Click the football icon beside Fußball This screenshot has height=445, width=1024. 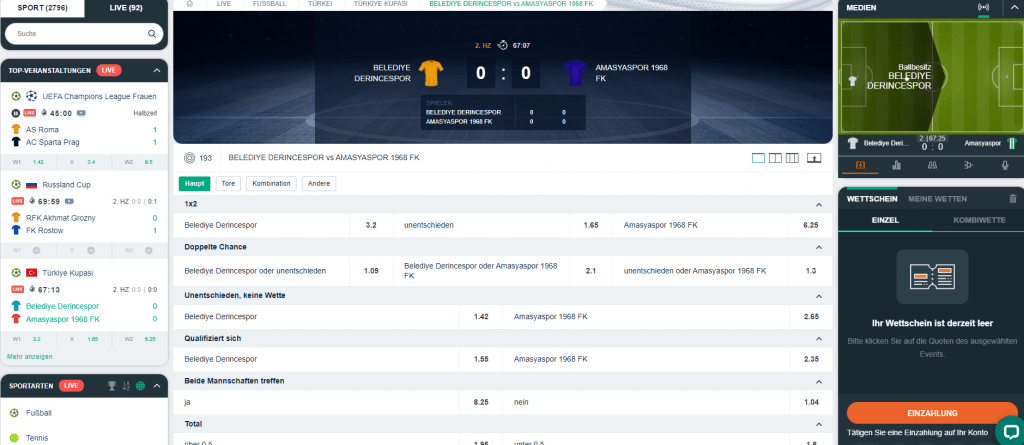[x=14, y=413]
